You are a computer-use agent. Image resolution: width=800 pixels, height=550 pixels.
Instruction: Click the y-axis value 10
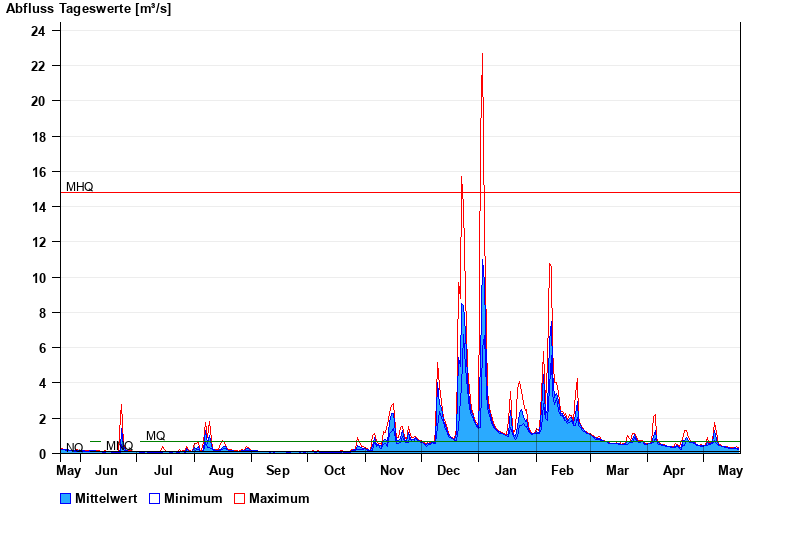coord(38,278)
